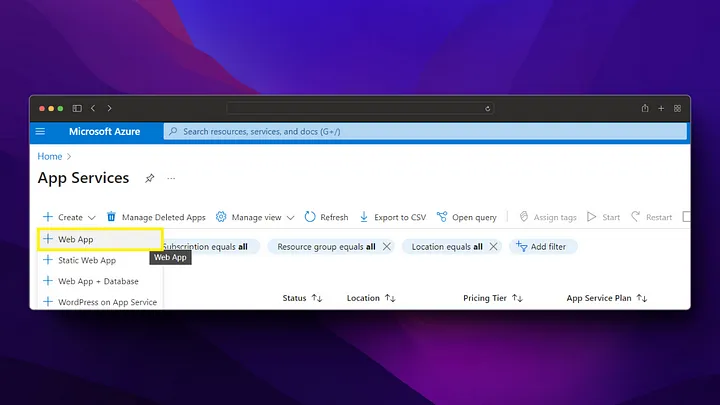
Task: Sort by the Pricing Tier column
Action: 493,298
